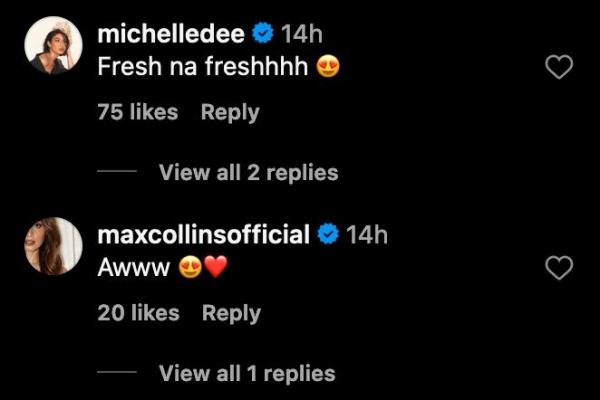View the 75 likes list
The width and height of the screenshot is (600, 400).
[138, 113]
